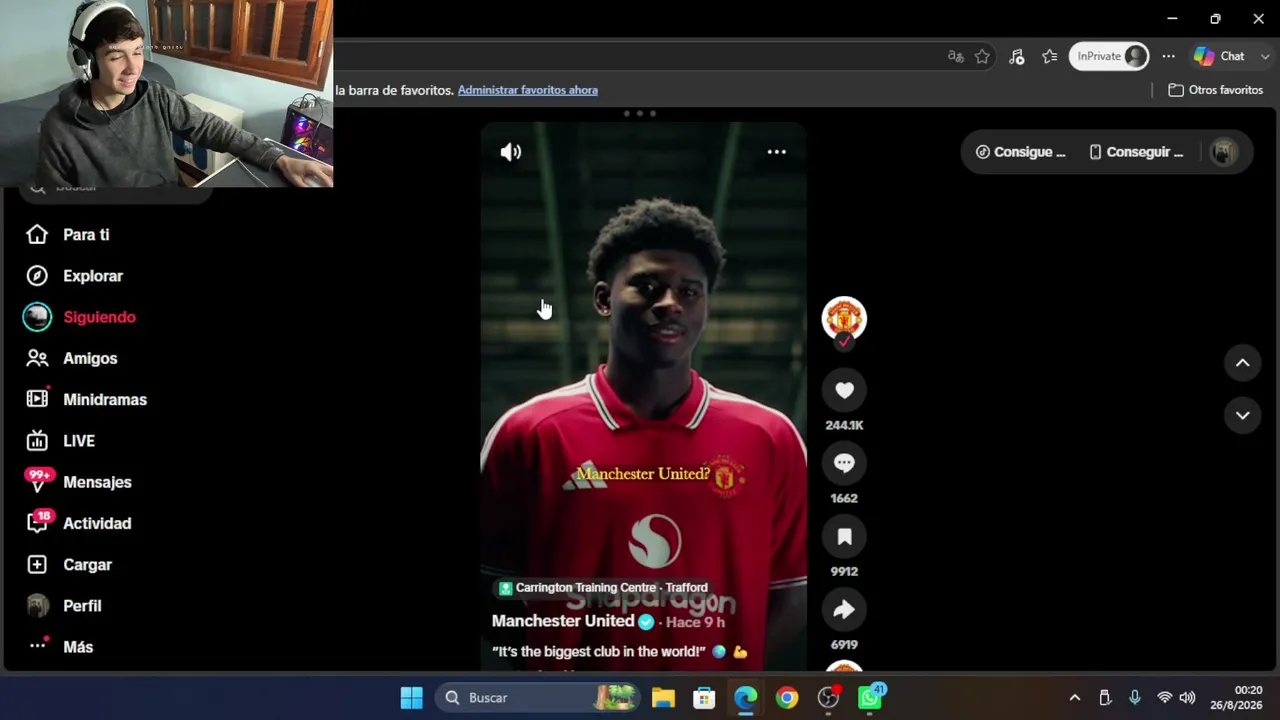Viewport: 1280px width, 720px height.
Task: Open the Otros favoritos folder
Action: (x=1216, y=90)
